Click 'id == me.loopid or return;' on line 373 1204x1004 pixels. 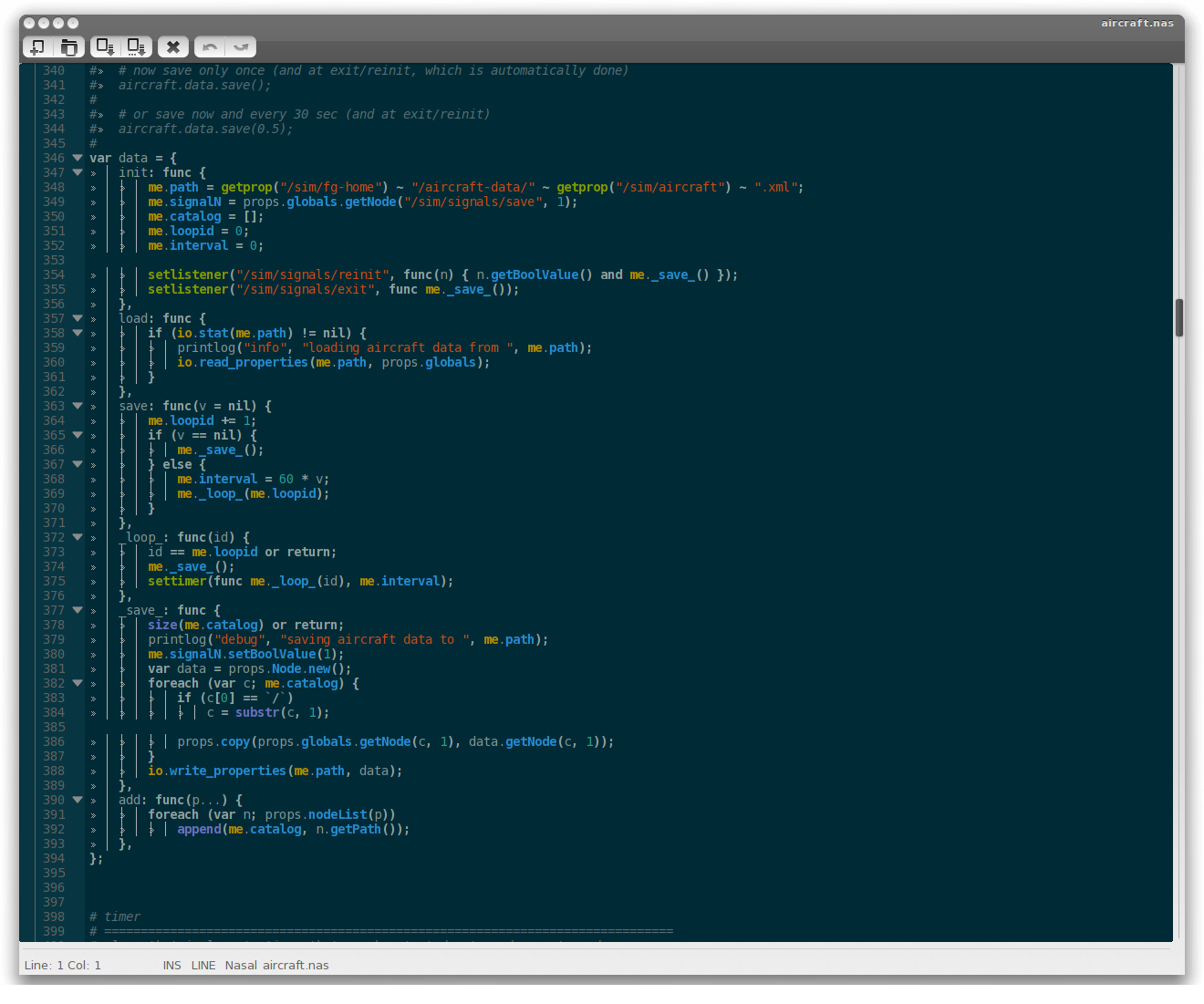[243, 552]
